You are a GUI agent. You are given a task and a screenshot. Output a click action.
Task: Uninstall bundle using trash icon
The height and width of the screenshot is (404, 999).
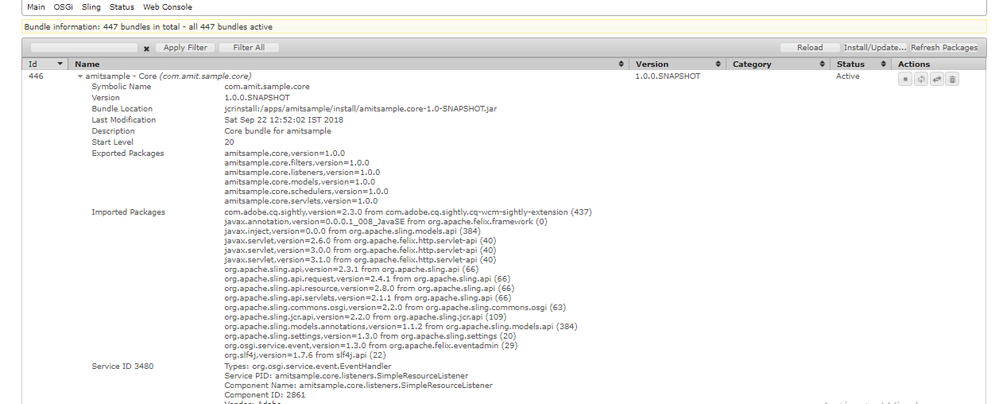[x=952, y=79]
